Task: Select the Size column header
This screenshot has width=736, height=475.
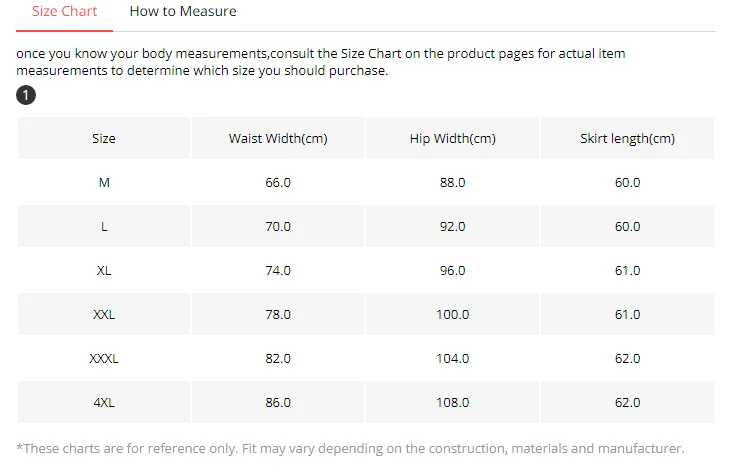Action: [104, 138]
